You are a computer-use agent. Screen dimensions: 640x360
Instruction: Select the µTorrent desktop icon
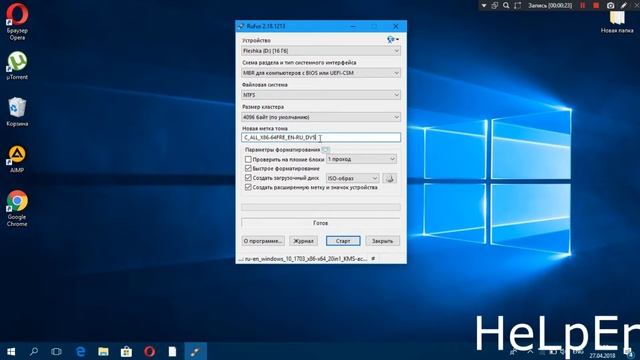pyautogui.click(x=17, y=65)
